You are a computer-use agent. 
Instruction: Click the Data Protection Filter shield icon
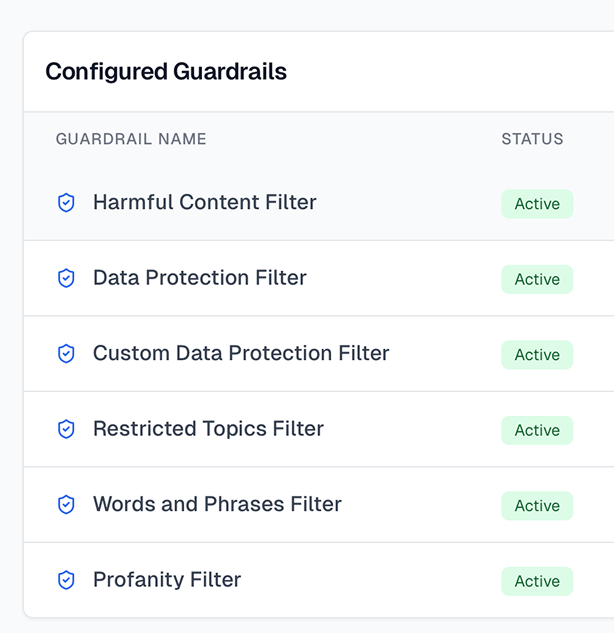point(66,278)
